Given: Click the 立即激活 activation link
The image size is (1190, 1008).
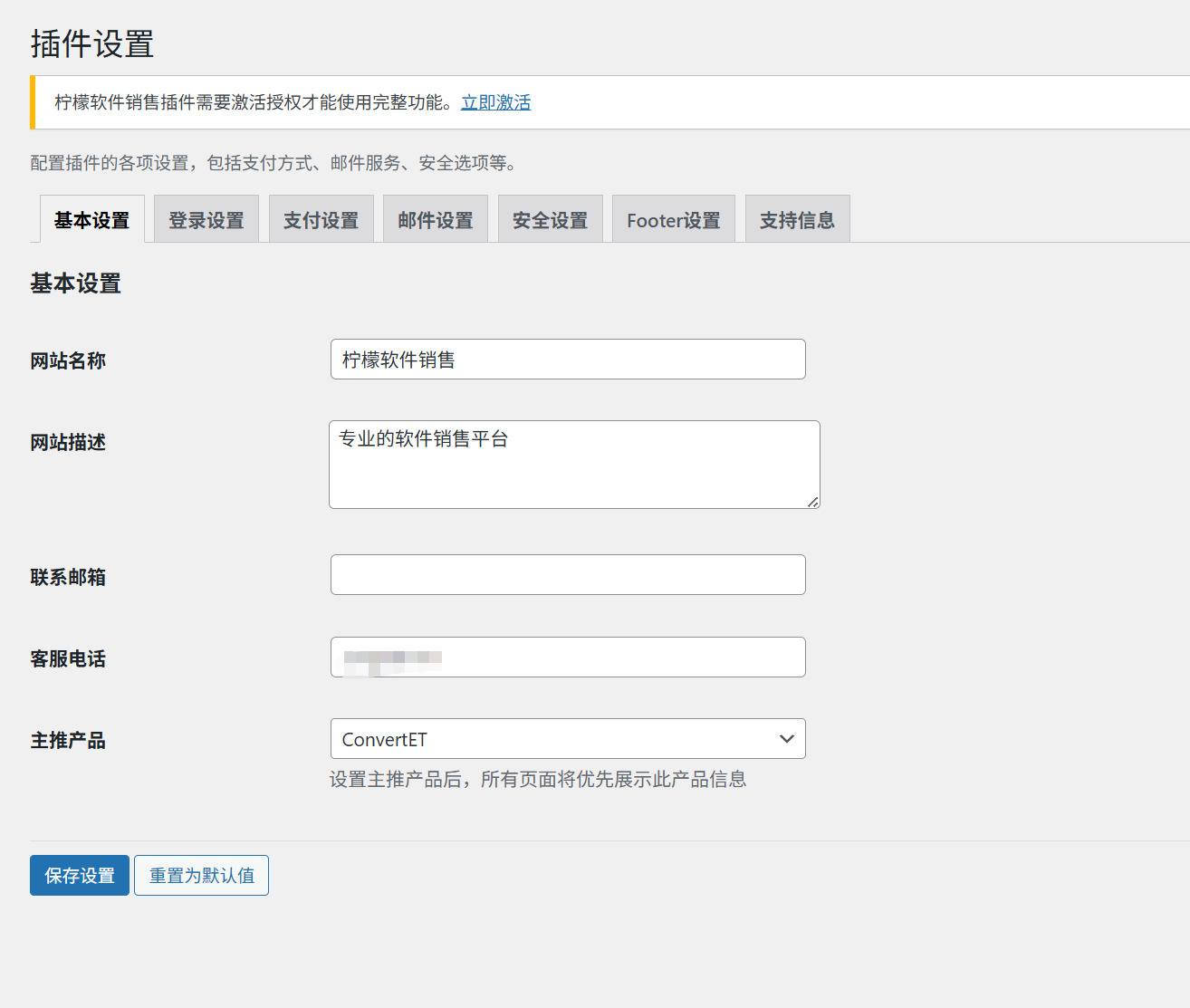Looking at the screenshot, I should 495,102.
